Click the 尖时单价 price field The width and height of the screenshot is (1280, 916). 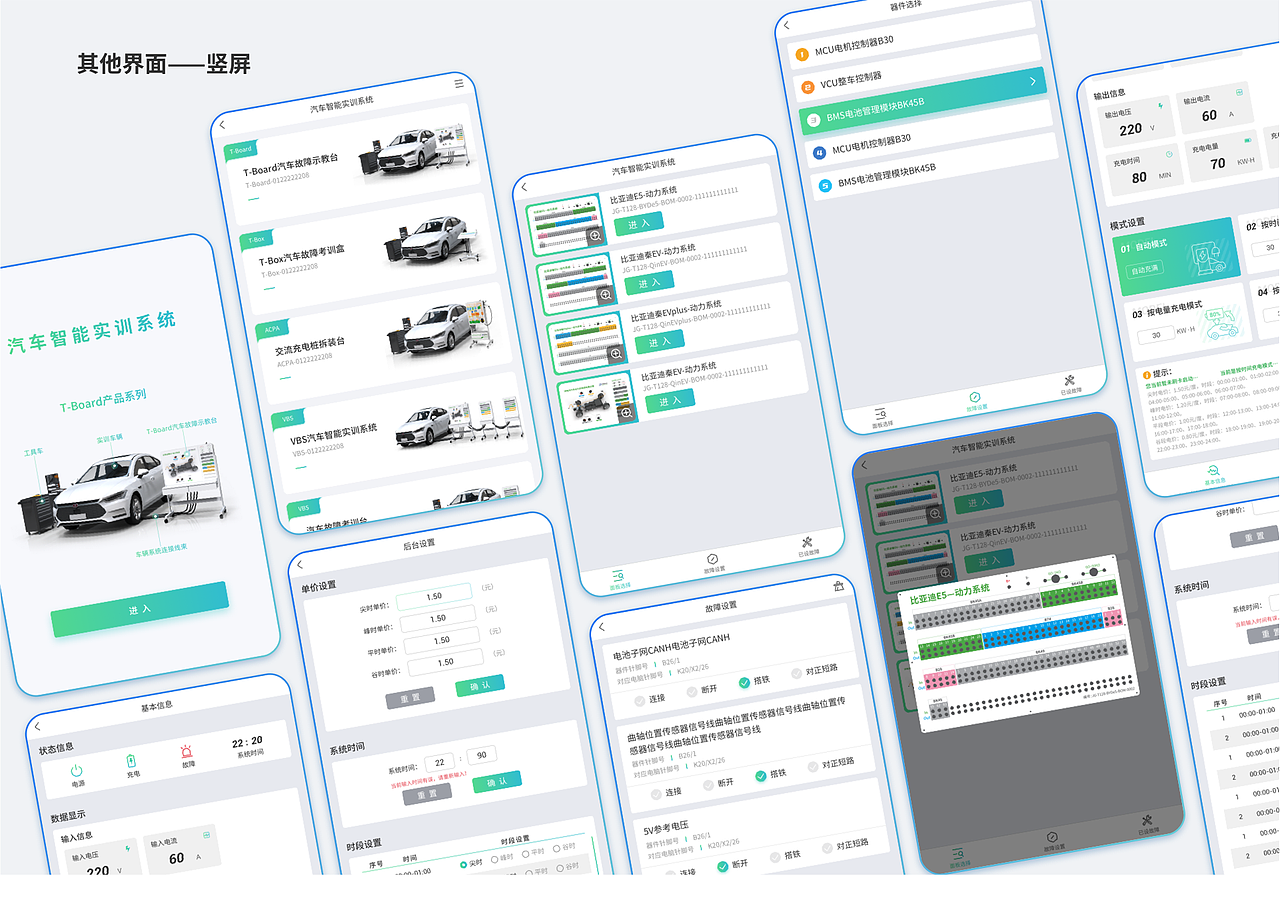click(434, 596)
